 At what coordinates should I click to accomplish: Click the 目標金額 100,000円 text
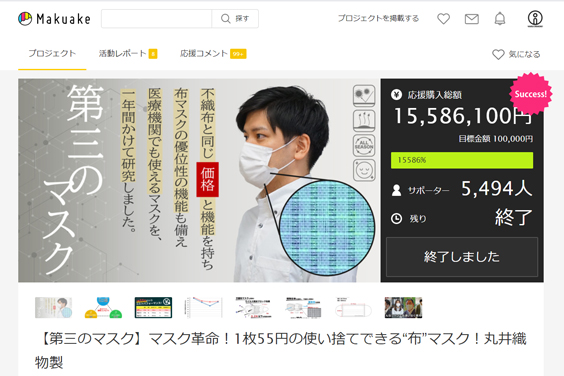[496, 139]
